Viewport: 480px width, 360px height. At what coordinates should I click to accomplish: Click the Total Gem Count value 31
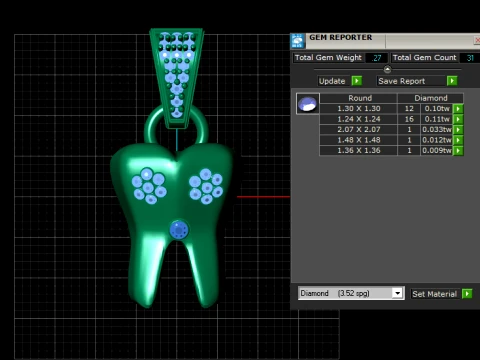(470, 58)
